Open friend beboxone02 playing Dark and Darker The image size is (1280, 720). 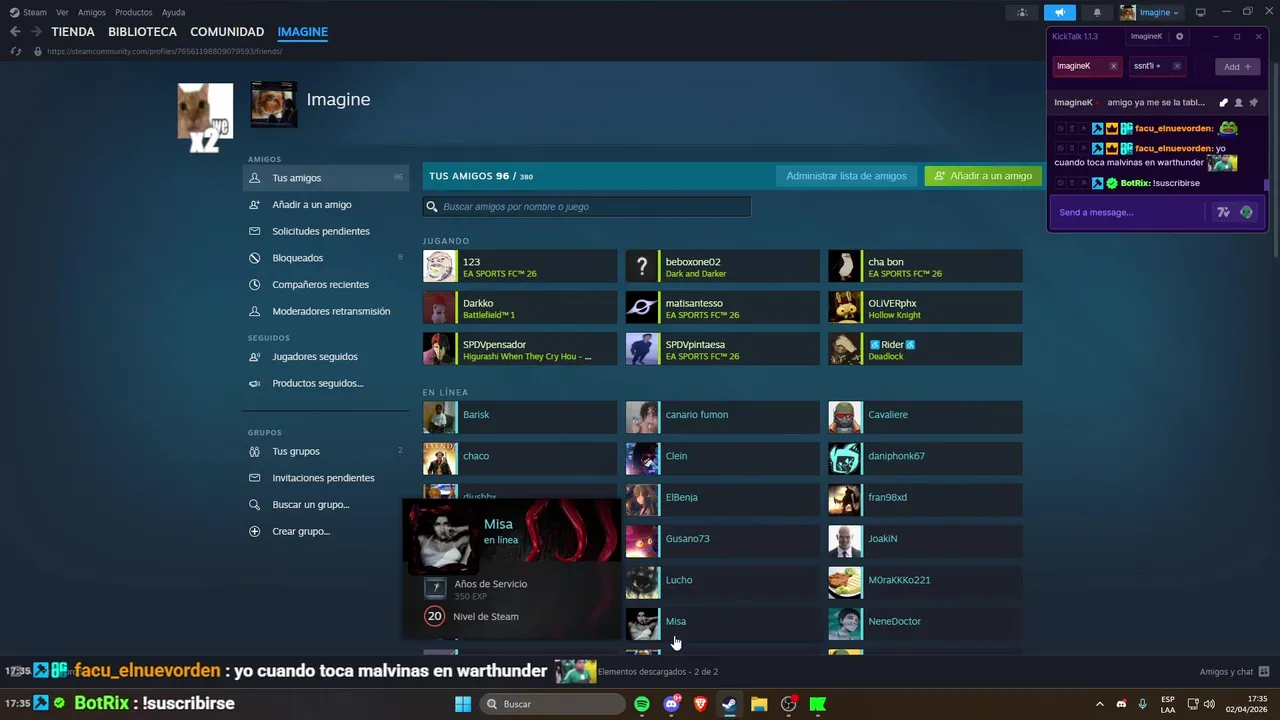click(722, 267)
